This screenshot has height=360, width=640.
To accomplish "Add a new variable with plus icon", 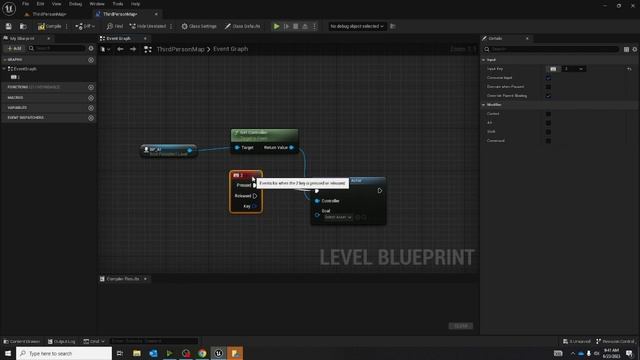I will click(x=91, y=108).
